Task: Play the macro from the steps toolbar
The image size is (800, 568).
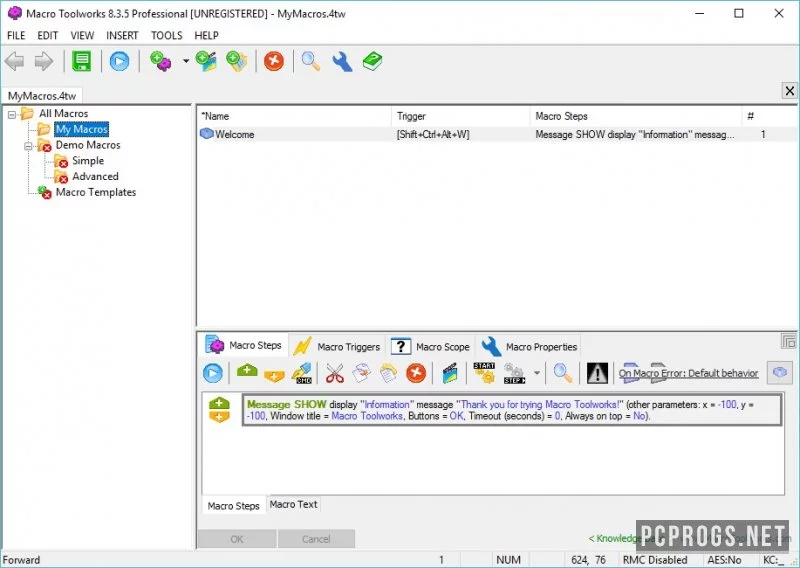Action: click(213, 374)
